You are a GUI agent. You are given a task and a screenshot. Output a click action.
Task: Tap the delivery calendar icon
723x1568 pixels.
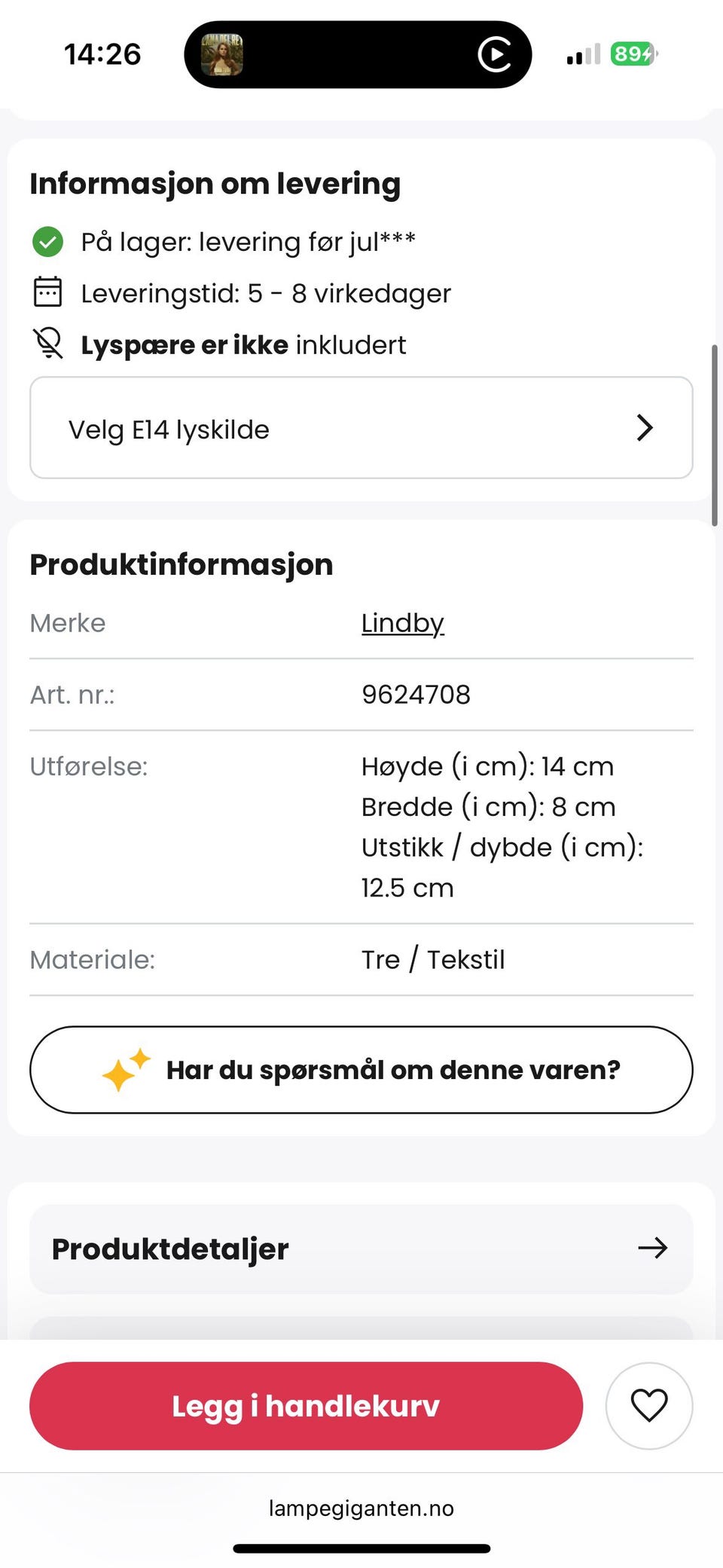pos(47,292)
